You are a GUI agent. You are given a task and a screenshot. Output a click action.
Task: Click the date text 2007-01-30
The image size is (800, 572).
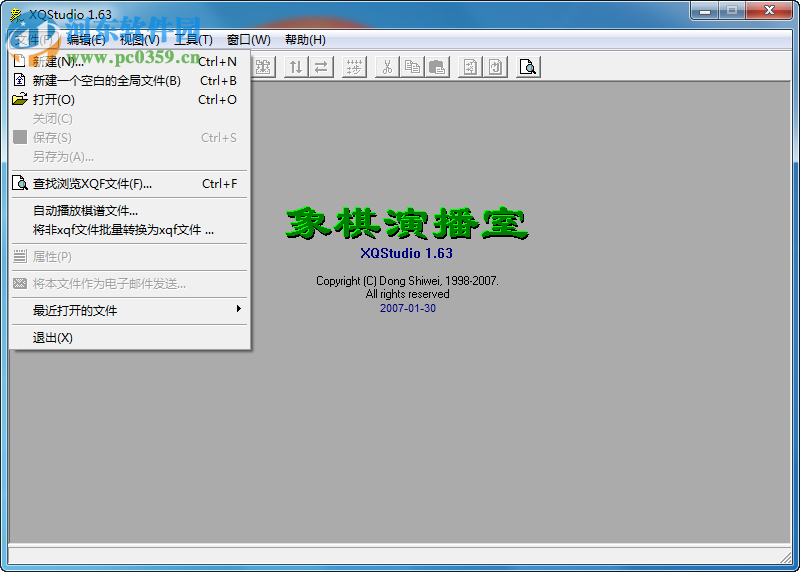pyautogui.click(x=408, y=308)
